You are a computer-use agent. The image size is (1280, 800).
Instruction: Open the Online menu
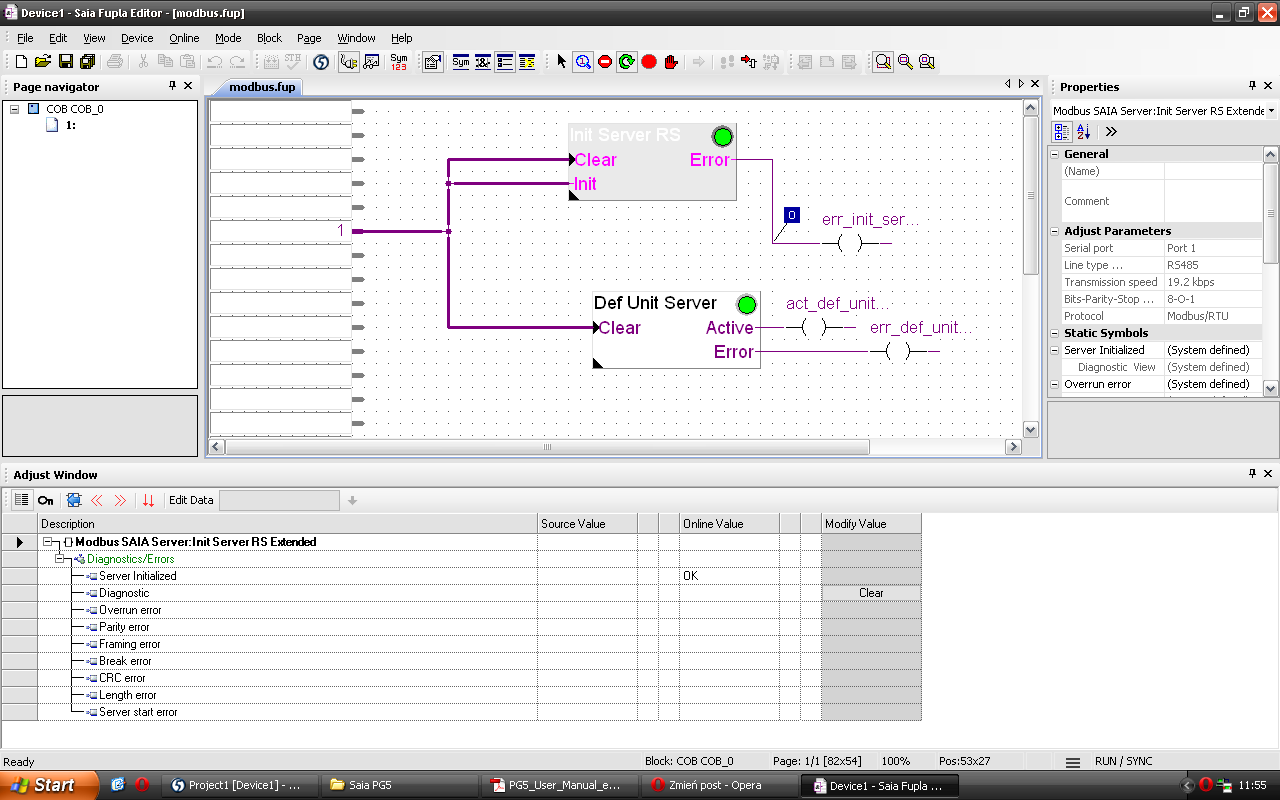click(x=184, y=38)
